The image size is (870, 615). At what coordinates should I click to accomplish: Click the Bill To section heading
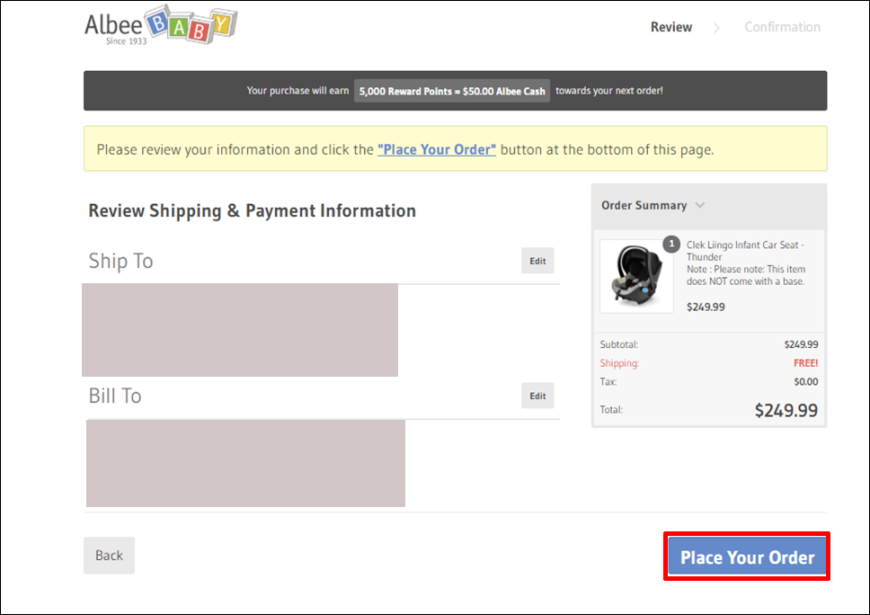point(115,396)
